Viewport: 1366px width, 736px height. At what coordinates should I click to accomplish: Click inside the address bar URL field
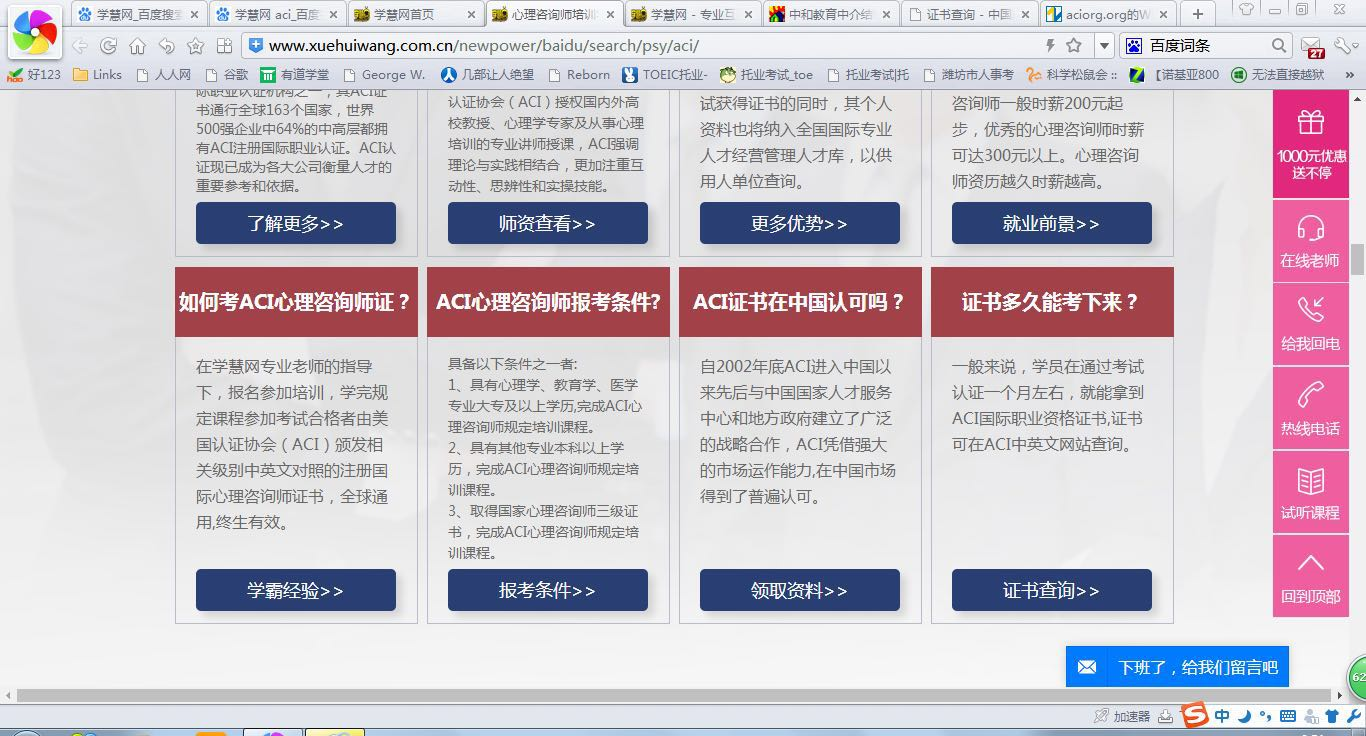tap(600, 45)
